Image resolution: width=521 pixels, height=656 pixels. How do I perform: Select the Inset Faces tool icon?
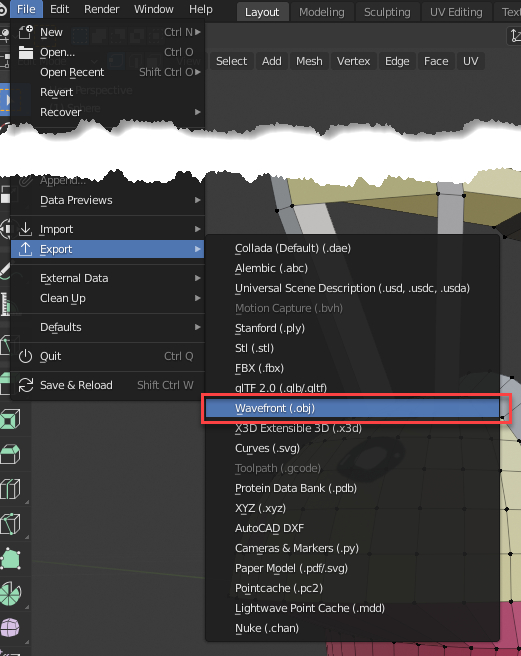click(10, 419)
